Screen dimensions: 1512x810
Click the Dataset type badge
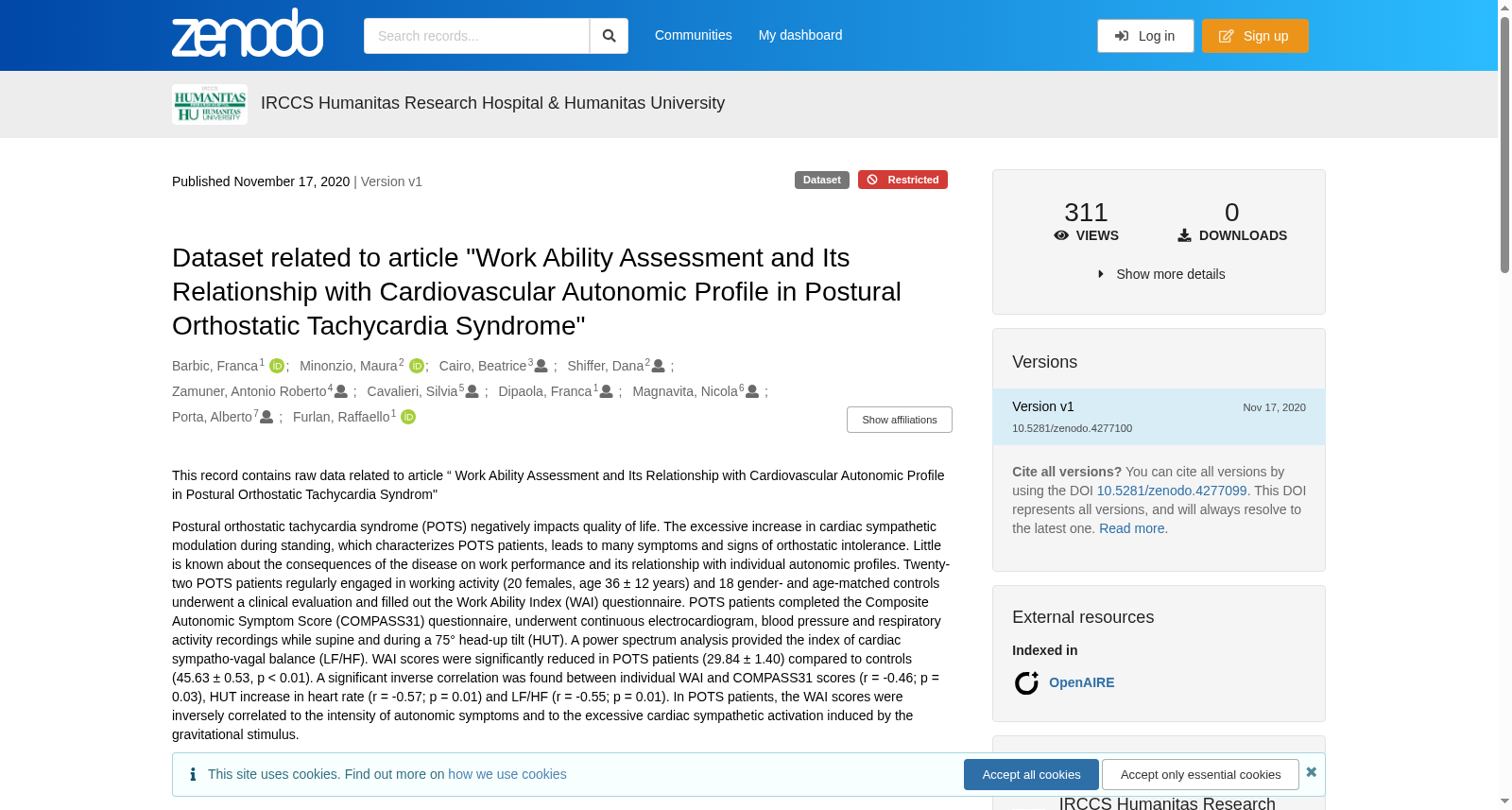tap(822, 180)
